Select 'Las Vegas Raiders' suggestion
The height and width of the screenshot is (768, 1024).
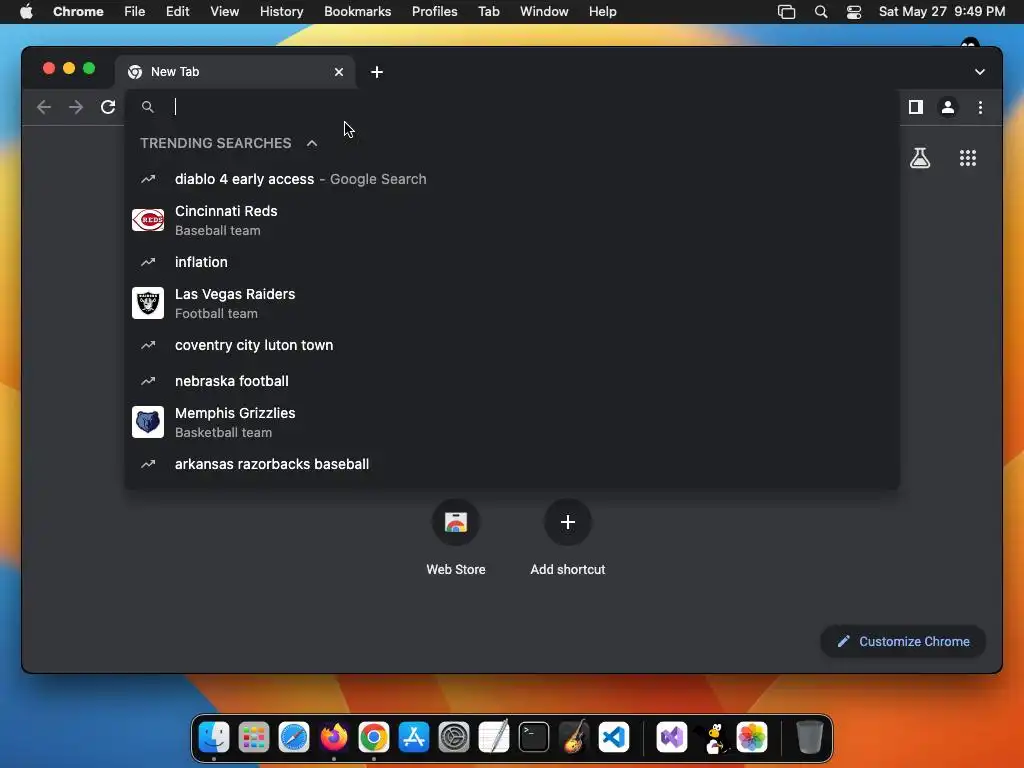[512, 303]
